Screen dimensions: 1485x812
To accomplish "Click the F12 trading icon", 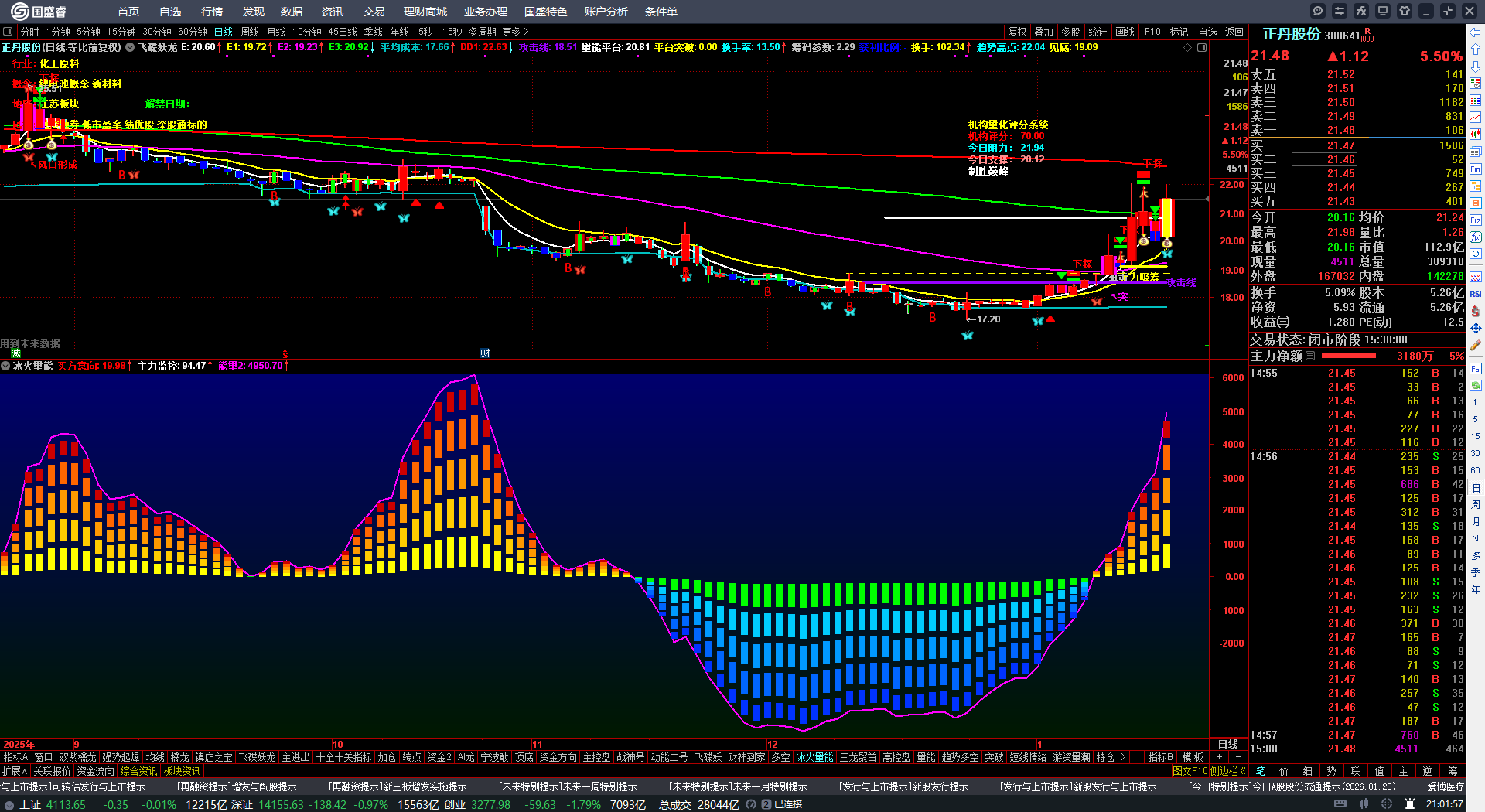I will [1476, 220].
